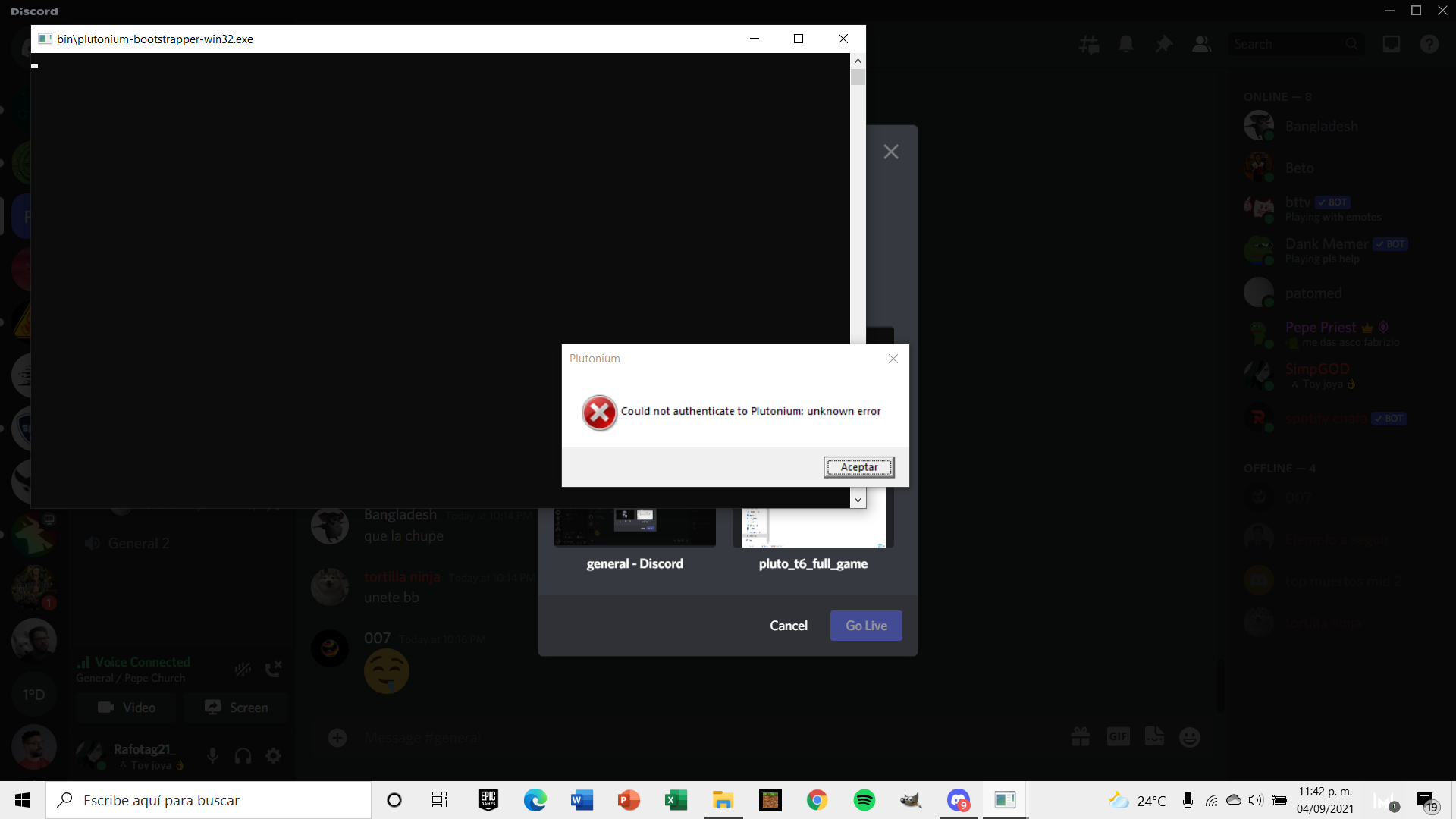Open Microsoft Edge from the taskbar
This screenshot has height=819, width=1456.
tap(535, 800)
